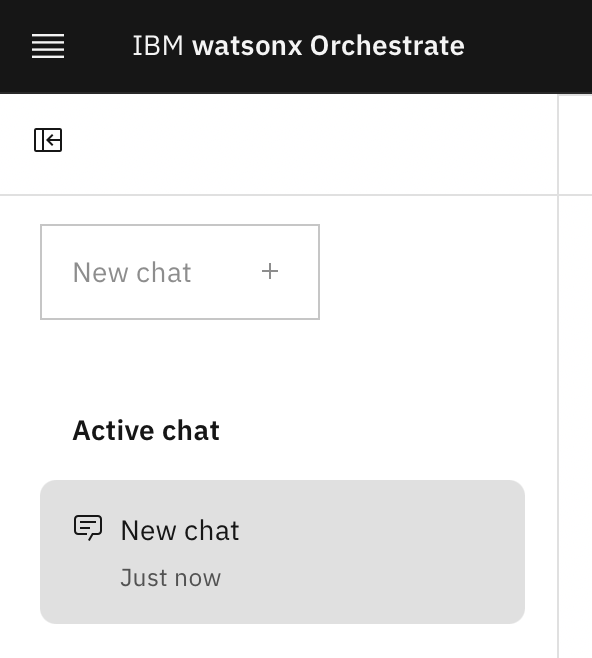Image resolution: width=592 pixels, height=658 pixels.
Task: Click the IBM watsonx Orchestrate title
Action: [298, 45]
